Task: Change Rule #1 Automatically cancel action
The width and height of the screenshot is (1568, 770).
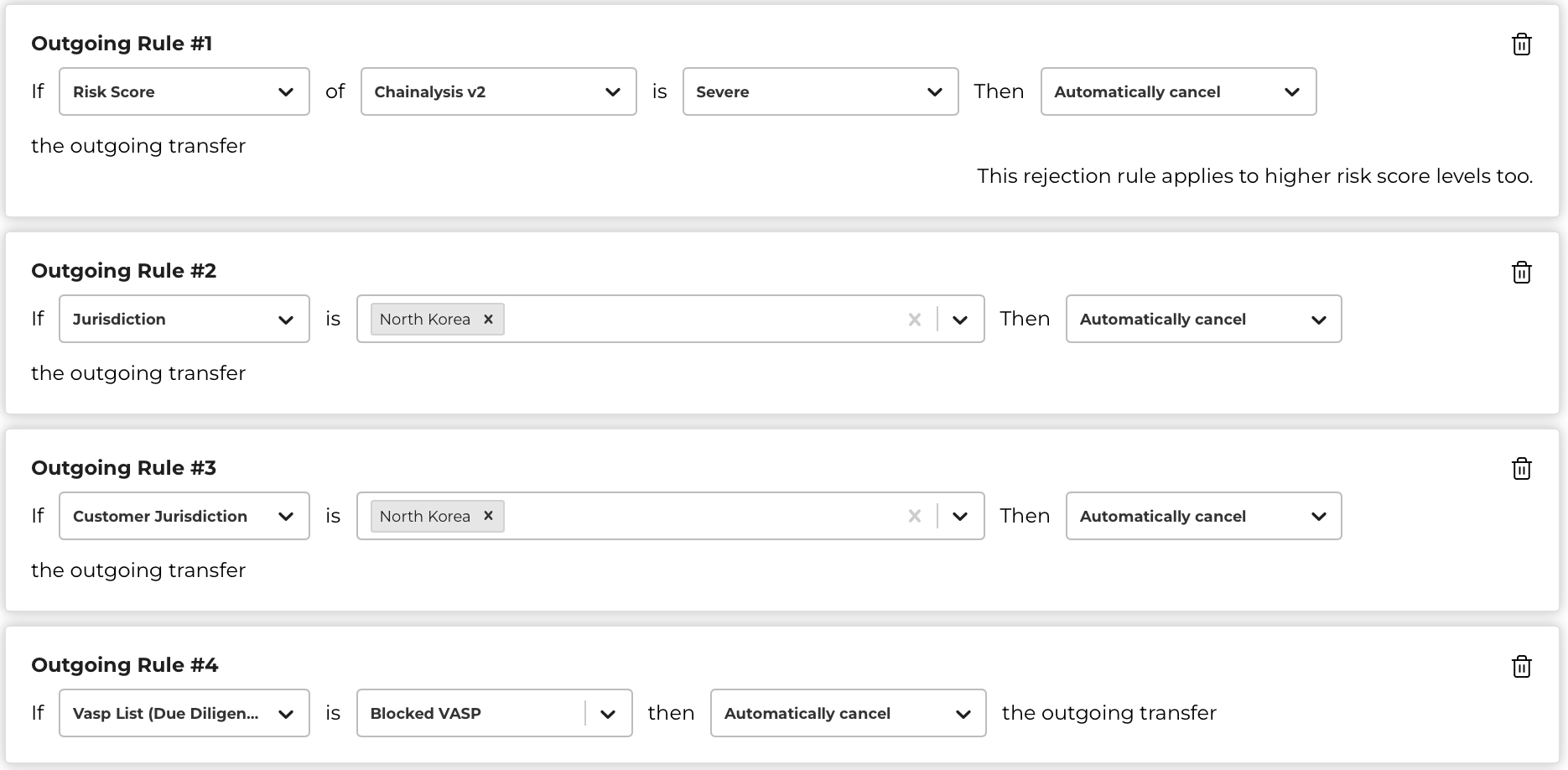Action: (x=1179, y=91)
